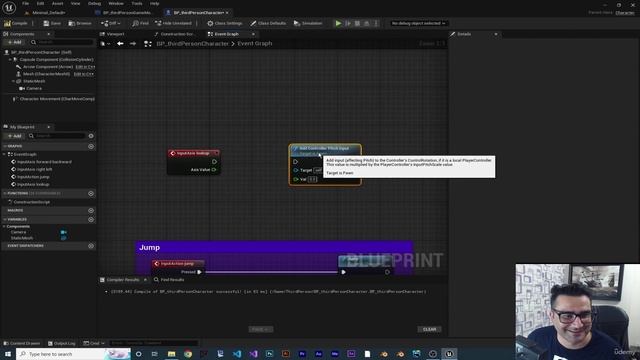Switch to BP_thirdPersonGameMode tab
The image size is (640, 360).
[x=127, y=13]
